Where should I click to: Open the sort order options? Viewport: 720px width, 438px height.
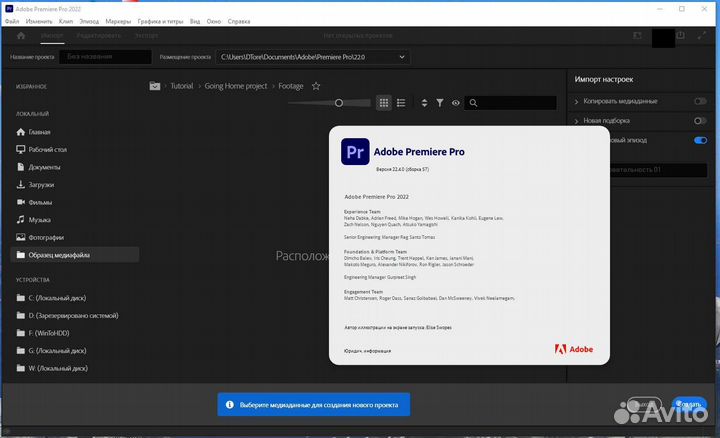424,103
